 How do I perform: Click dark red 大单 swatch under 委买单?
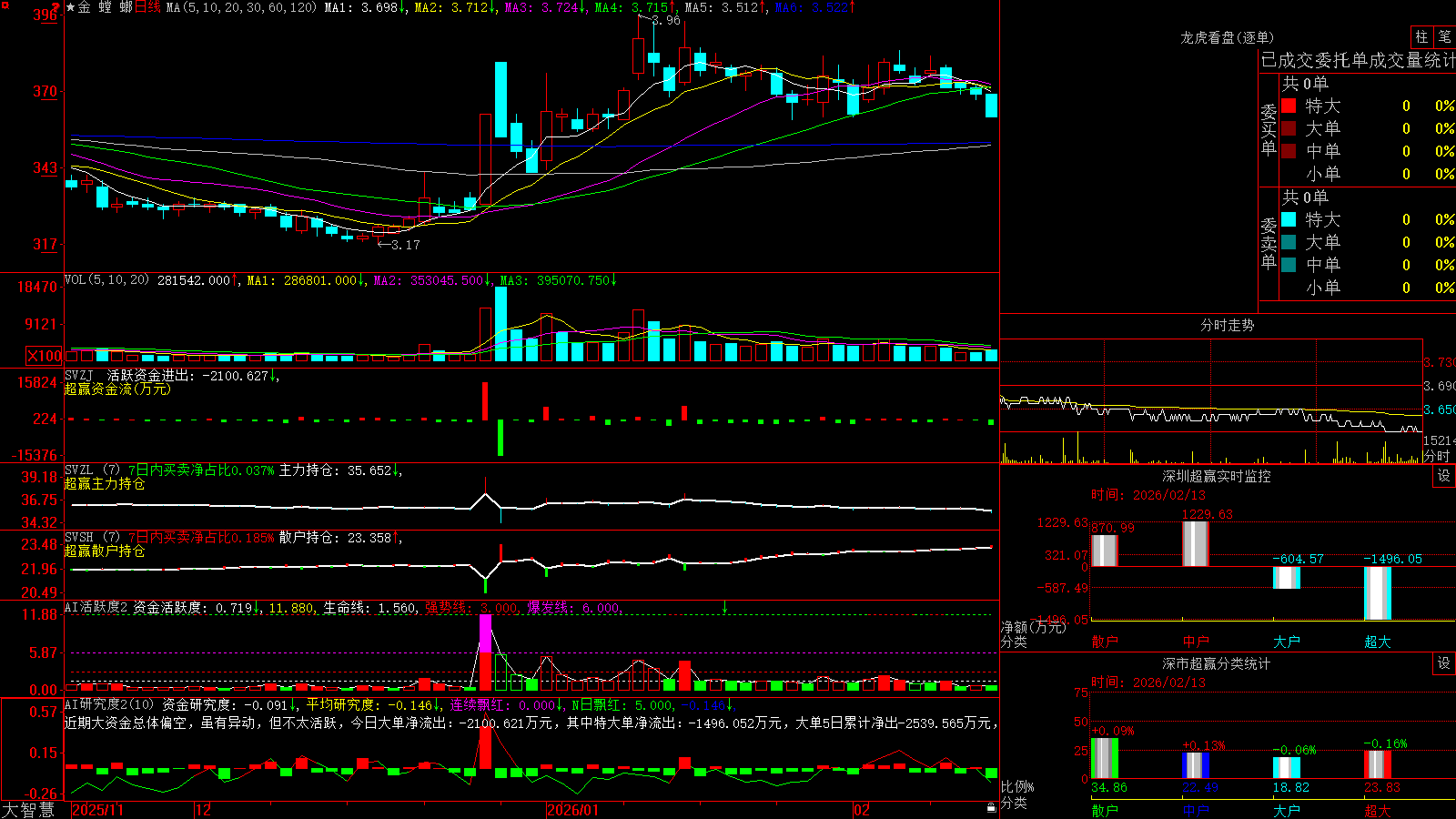click(x=1289, y=128)
